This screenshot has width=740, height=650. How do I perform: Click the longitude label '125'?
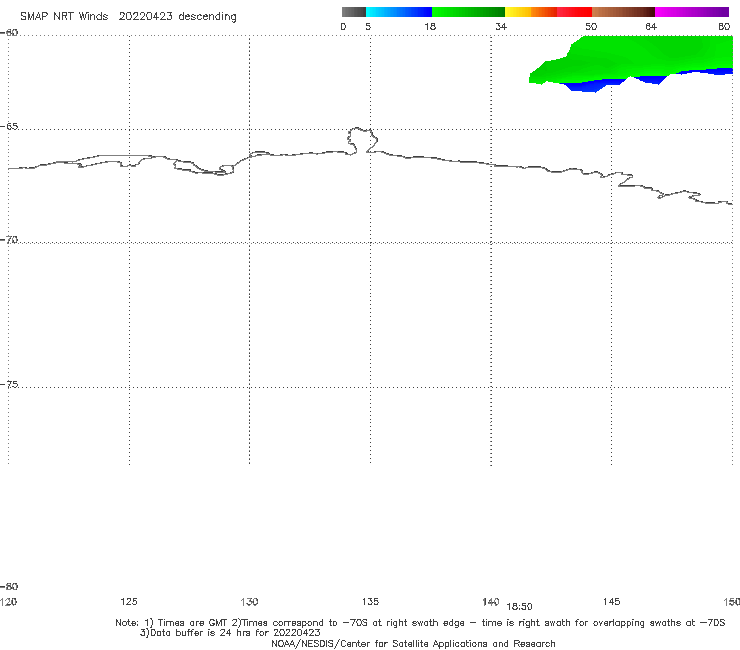tap(129, 601)
